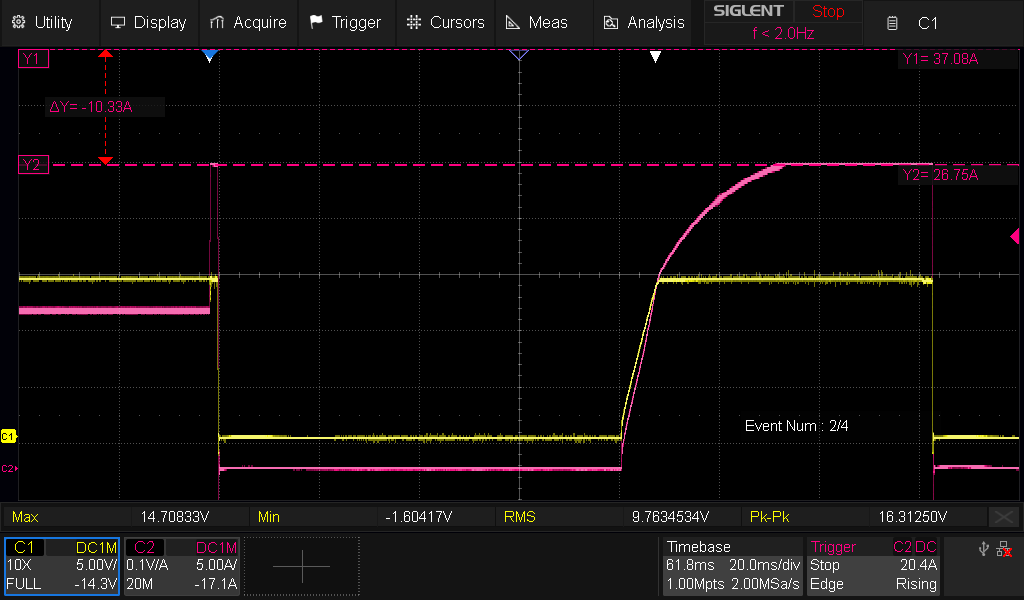Image resolution: width=1024 pixels, height=600 pixels.
Task: Click the 20.4A trigger level value
Action: tap(918, 565)
